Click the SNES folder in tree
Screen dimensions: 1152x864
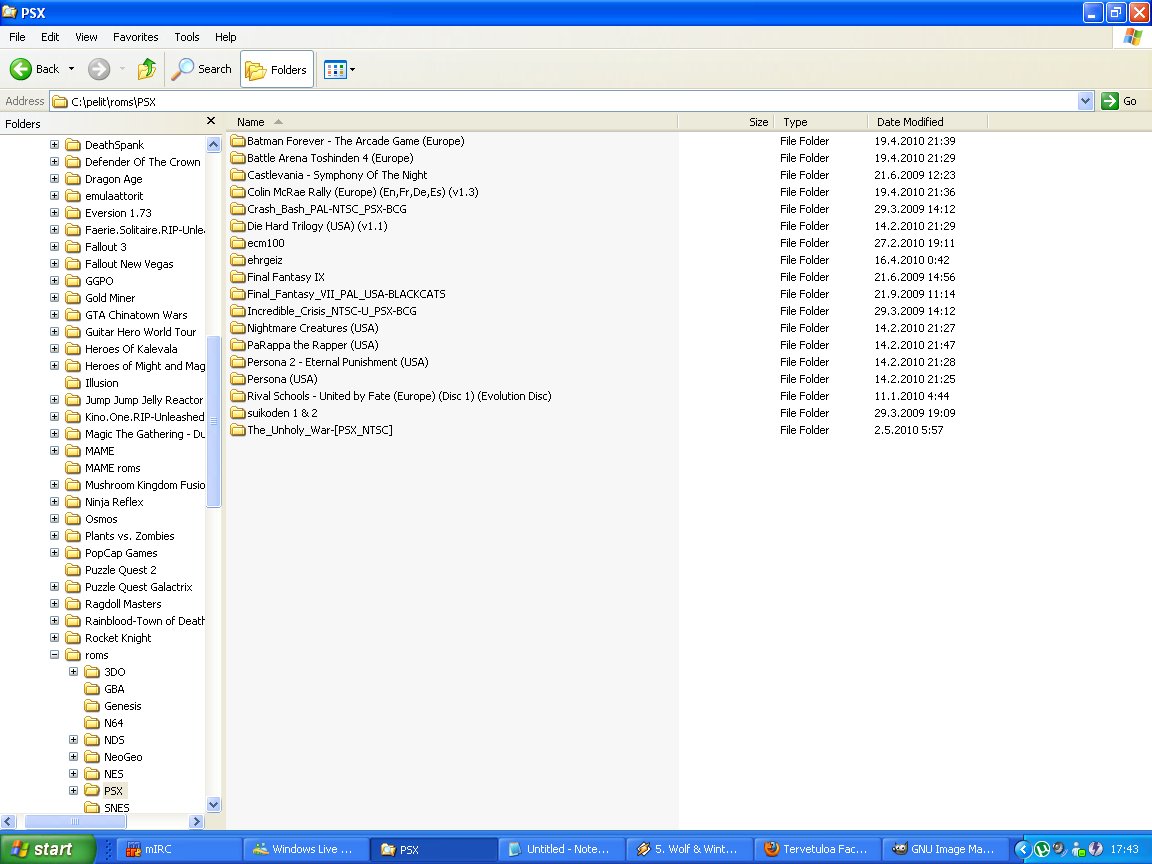116,807
